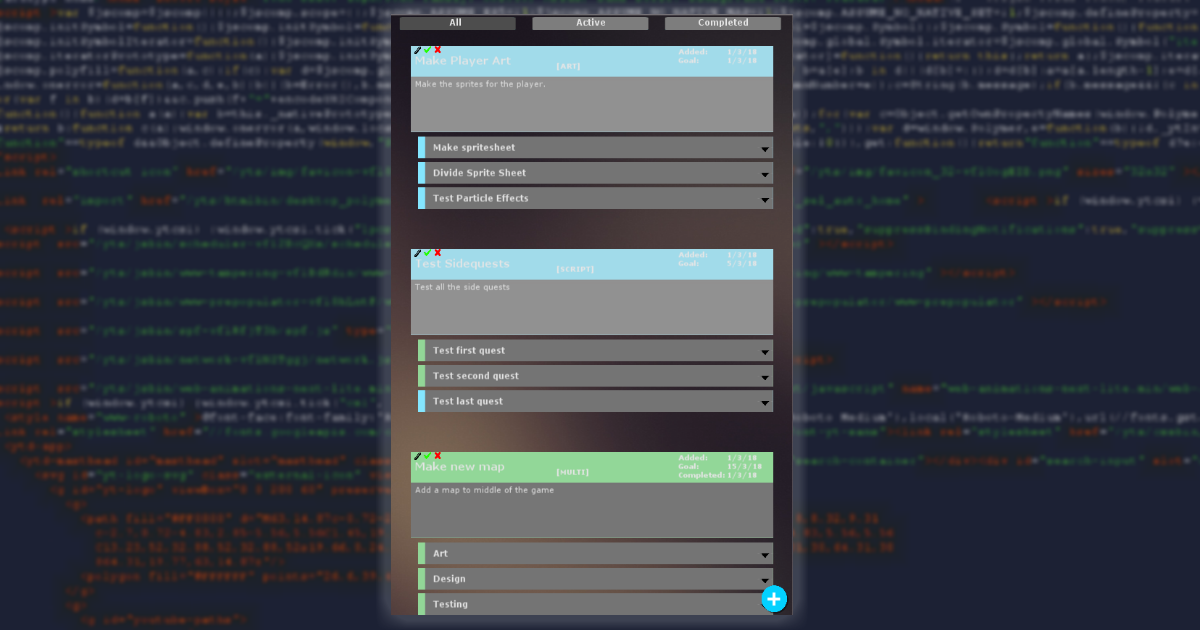Open the Test first quest dropdown arrow
1200x630 pixels.
[x=765, y=352]
